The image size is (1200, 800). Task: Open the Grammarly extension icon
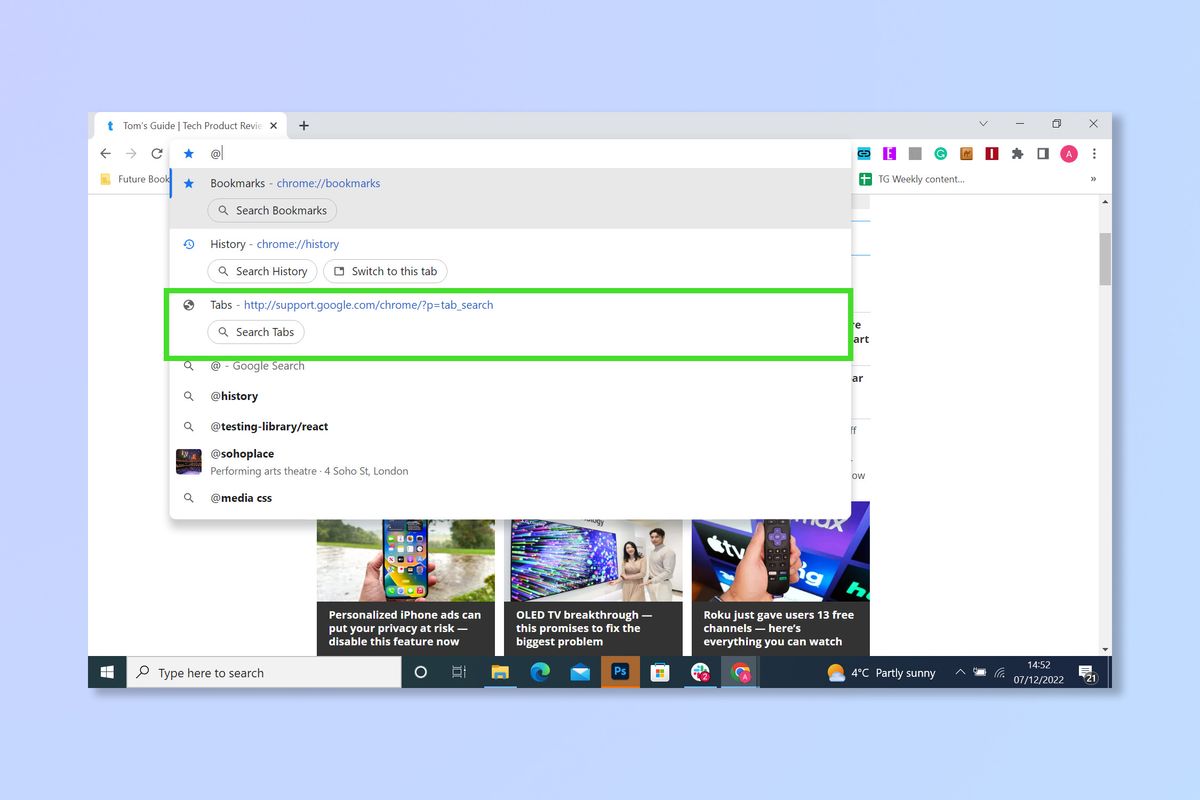pyautogui.click(x=940, y=153)
